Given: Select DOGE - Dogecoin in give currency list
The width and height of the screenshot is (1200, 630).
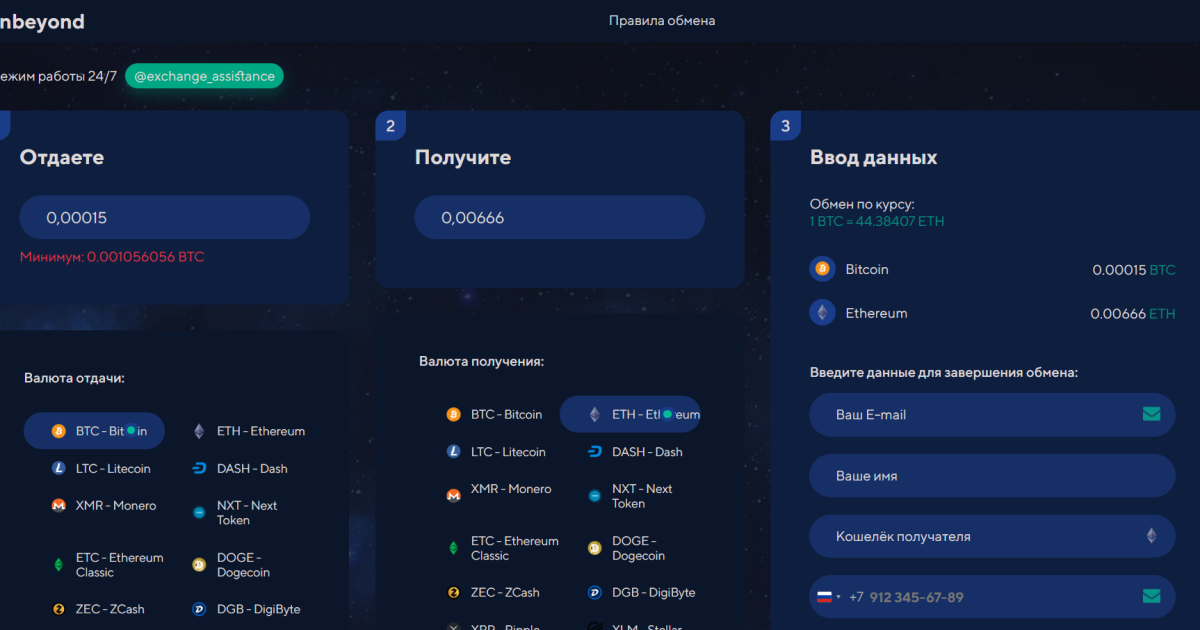Looking at the screenshot, I should point(231,565).
